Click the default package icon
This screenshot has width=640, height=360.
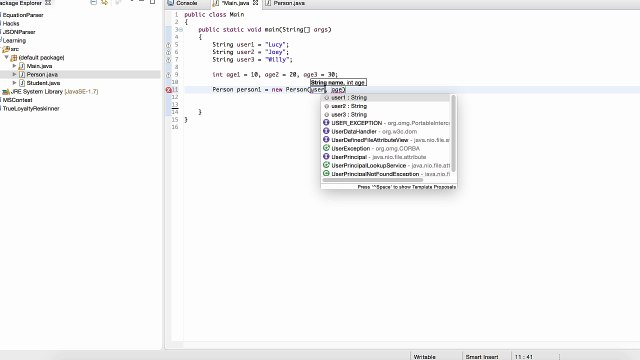[14, 58]
